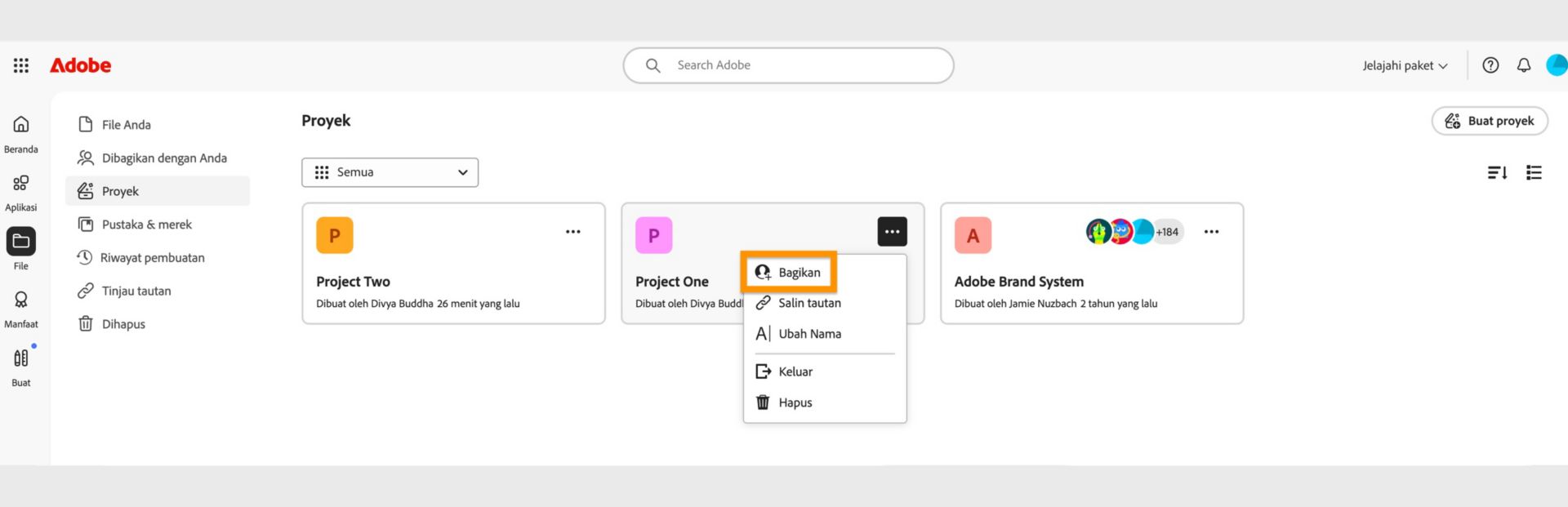
Task: Expand the Jelajahi paket dropdown
Action: coord(1403,64)
